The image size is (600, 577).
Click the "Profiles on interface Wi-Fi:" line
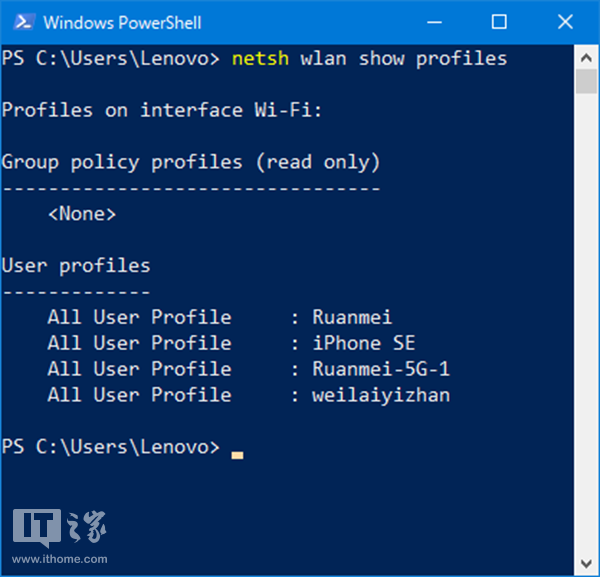(162, 110)
